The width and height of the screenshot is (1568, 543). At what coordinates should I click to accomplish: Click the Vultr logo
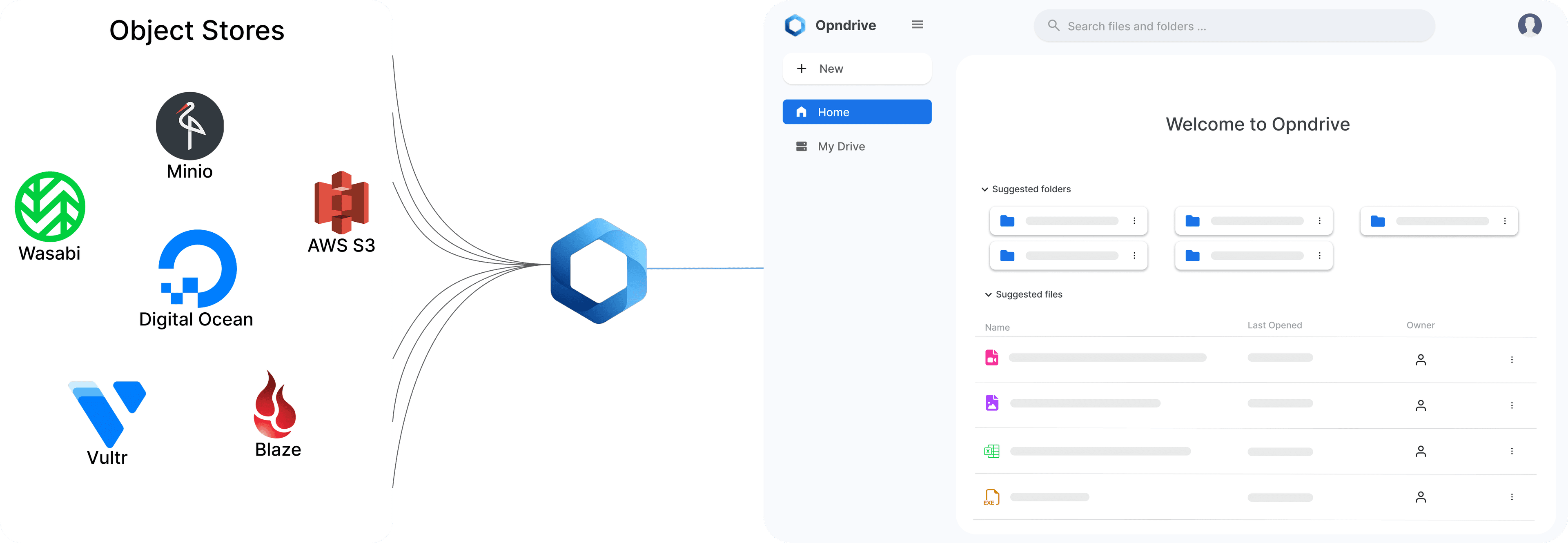click(107, 414)
